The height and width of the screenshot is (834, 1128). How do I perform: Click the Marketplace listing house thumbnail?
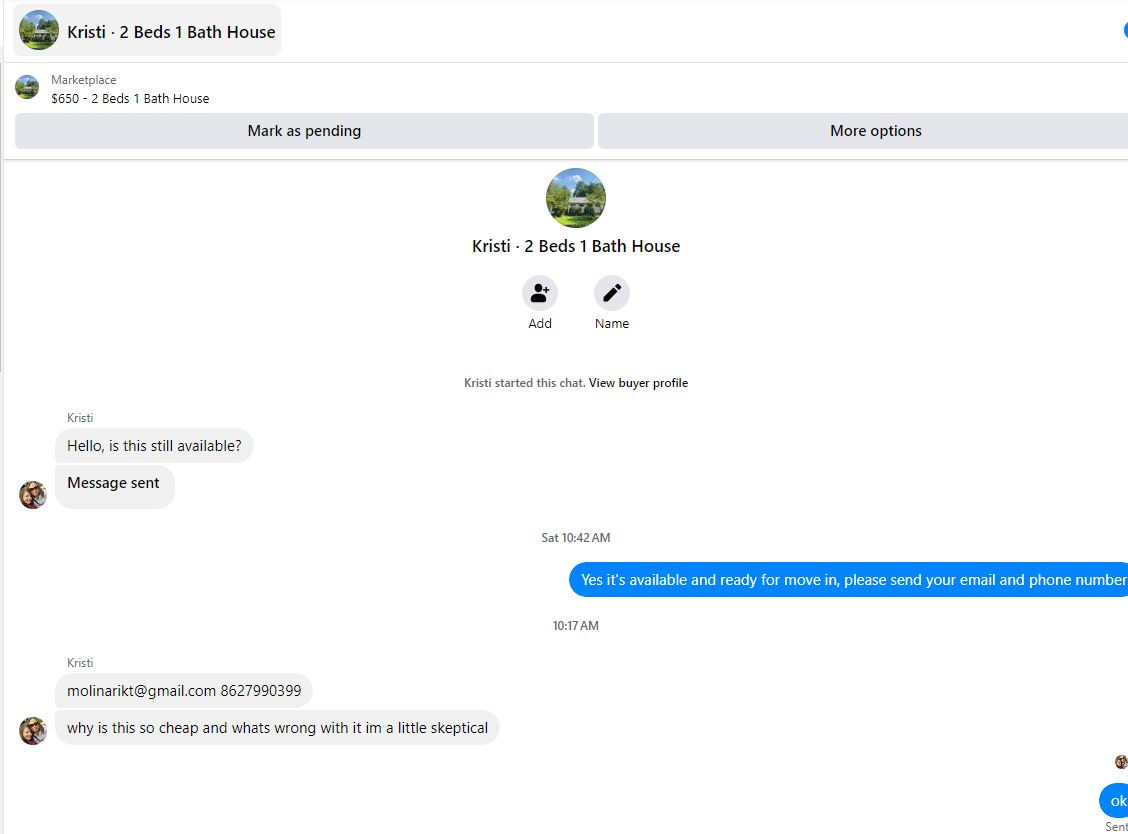click(x=27, y=88)
